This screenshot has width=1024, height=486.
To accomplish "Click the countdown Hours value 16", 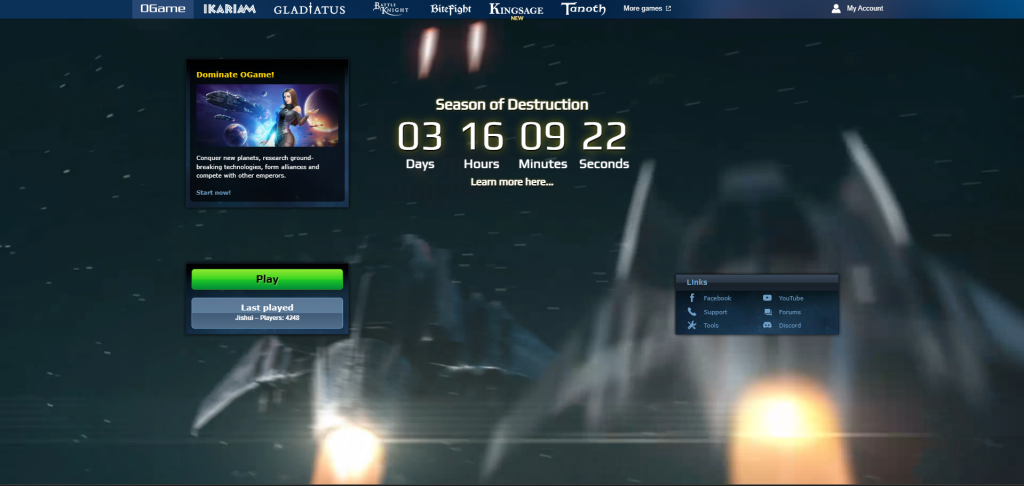I will [x=482, y=137].
